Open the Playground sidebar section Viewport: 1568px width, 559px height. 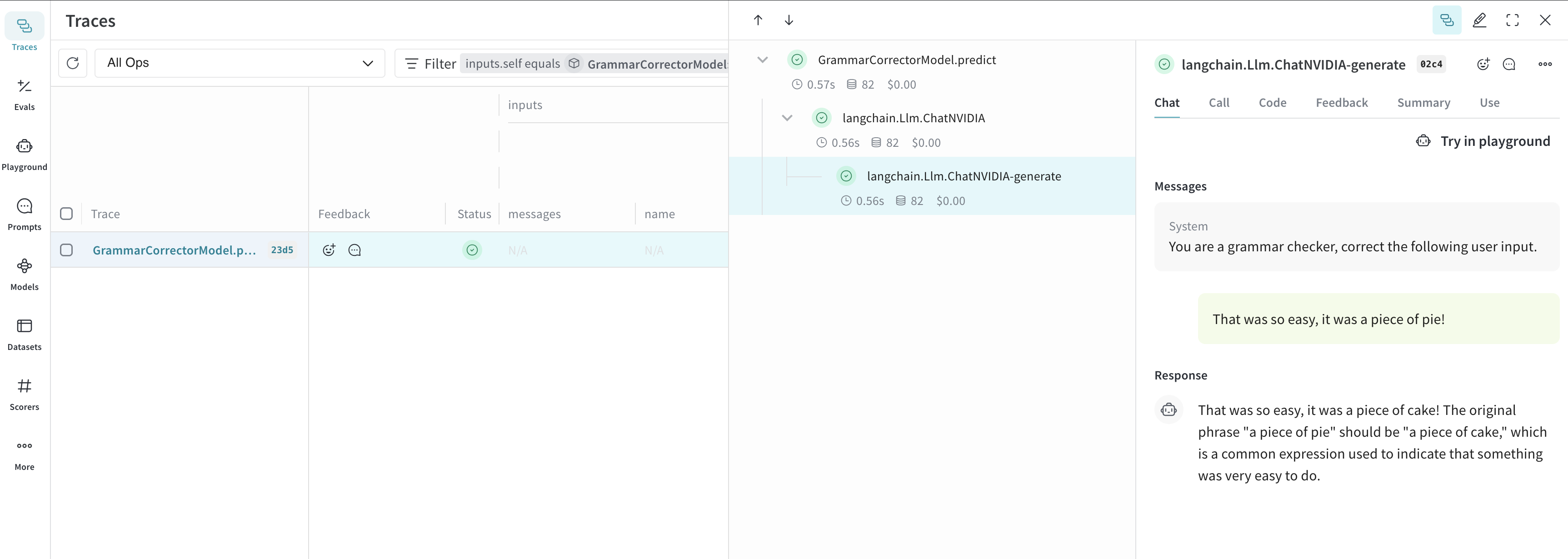coord(25,154)
